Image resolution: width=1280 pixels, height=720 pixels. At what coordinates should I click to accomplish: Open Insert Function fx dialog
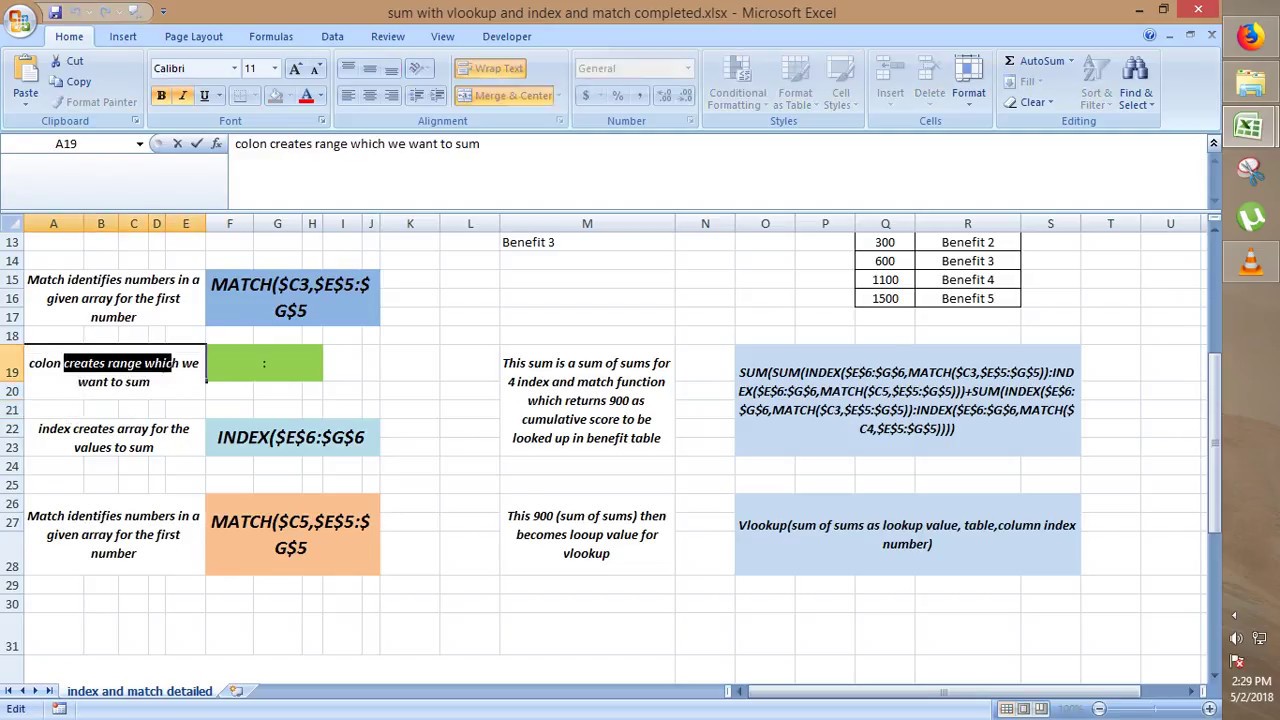215,144
